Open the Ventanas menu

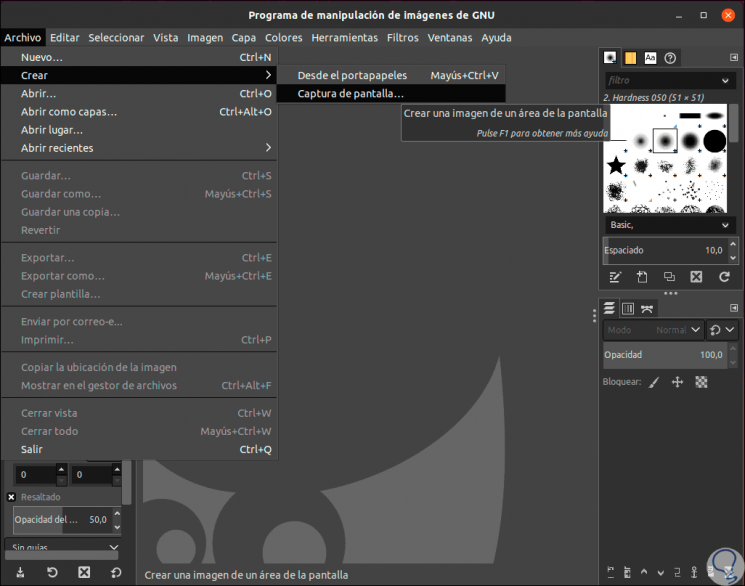point(449,38)
